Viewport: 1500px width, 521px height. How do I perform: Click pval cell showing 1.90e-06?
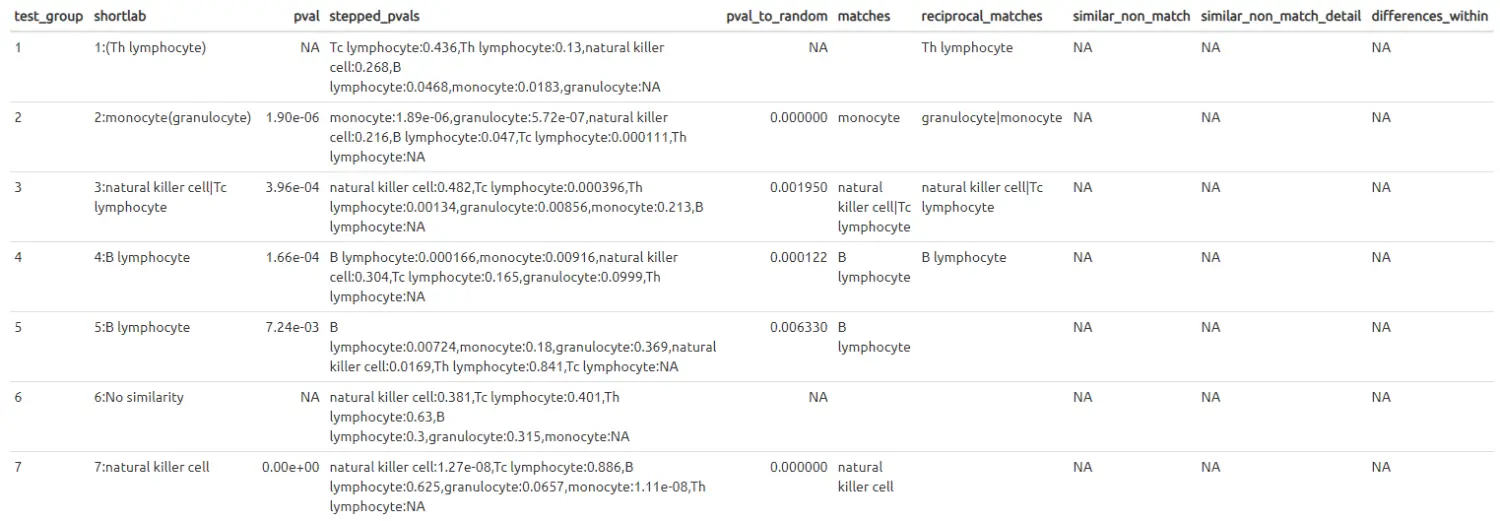click(292, 117)
